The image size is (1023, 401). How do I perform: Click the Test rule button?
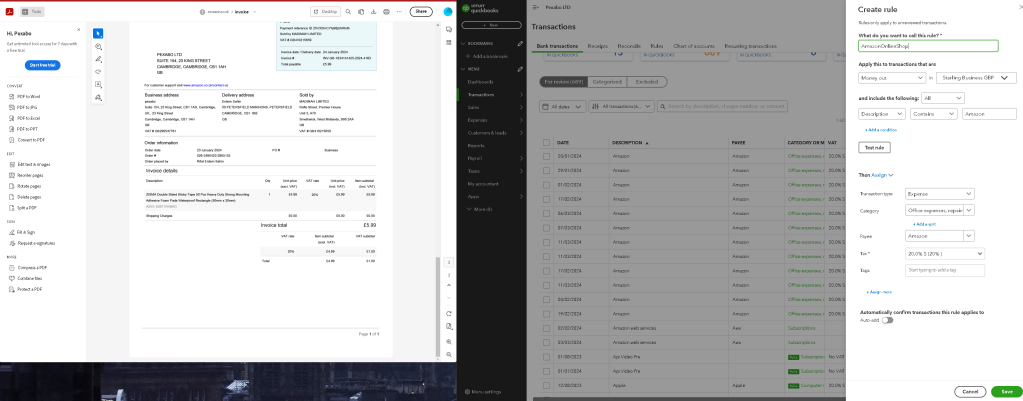click(x=874, y=148)
